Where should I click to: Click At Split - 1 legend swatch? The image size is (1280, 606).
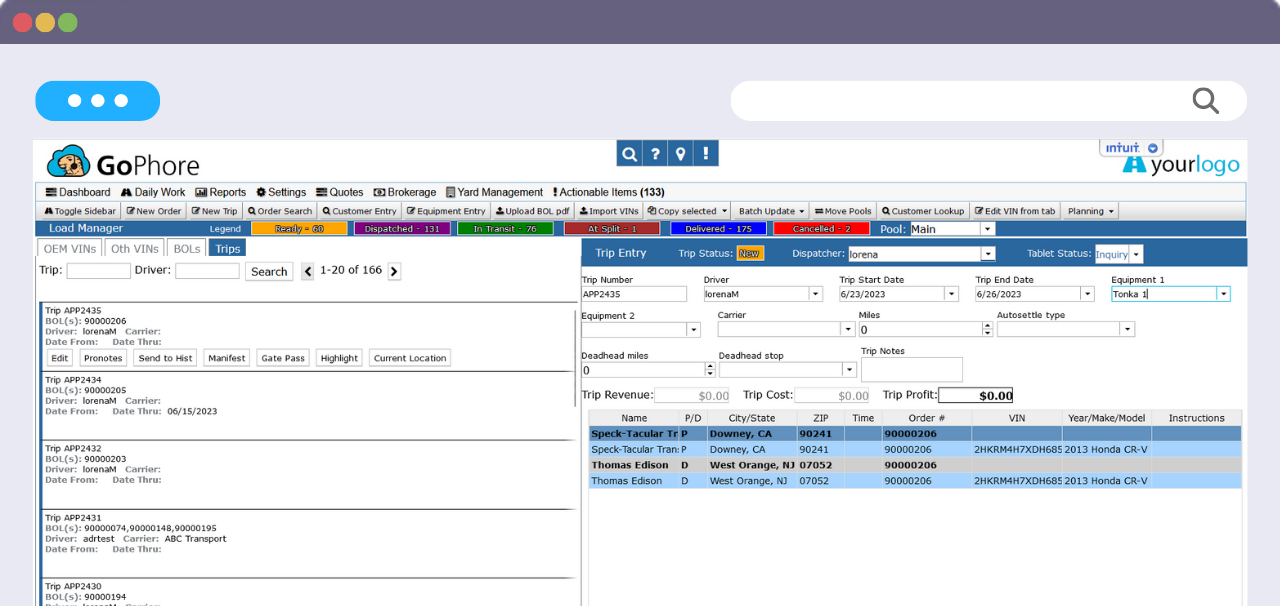point(612,229)
